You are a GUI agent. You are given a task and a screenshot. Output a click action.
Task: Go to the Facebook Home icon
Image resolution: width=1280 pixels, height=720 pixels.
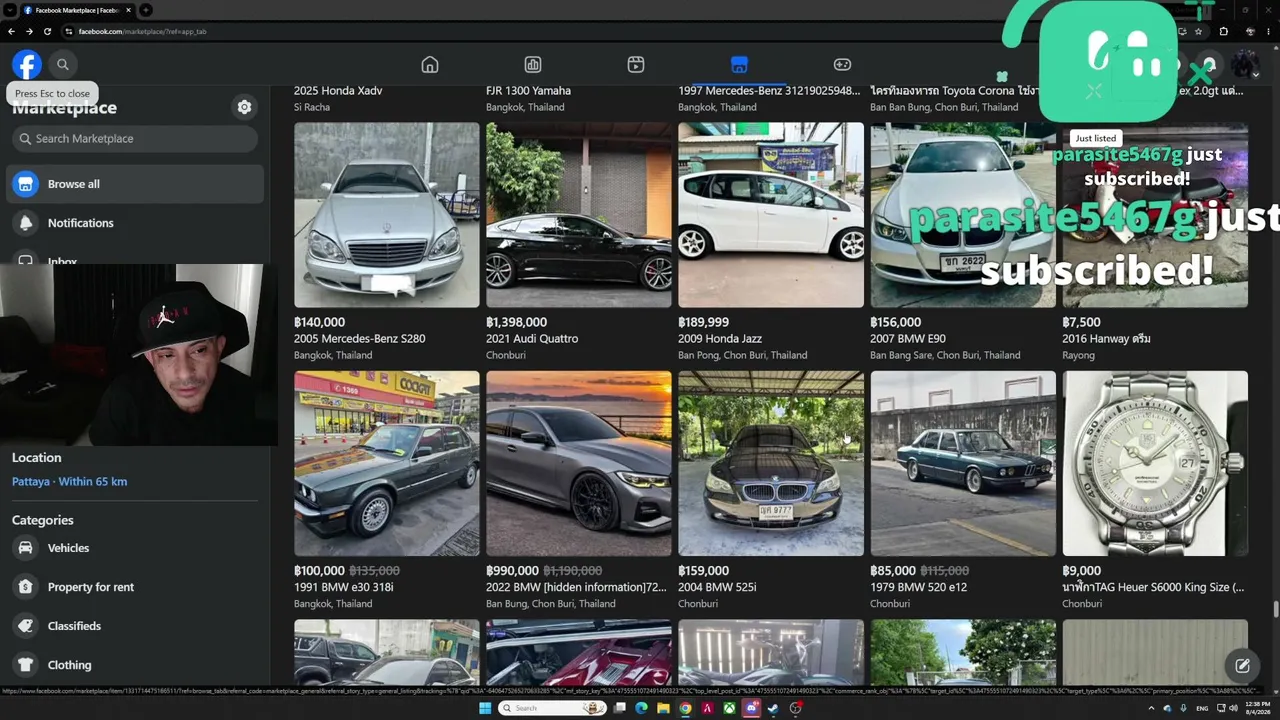tap(430, 64)
